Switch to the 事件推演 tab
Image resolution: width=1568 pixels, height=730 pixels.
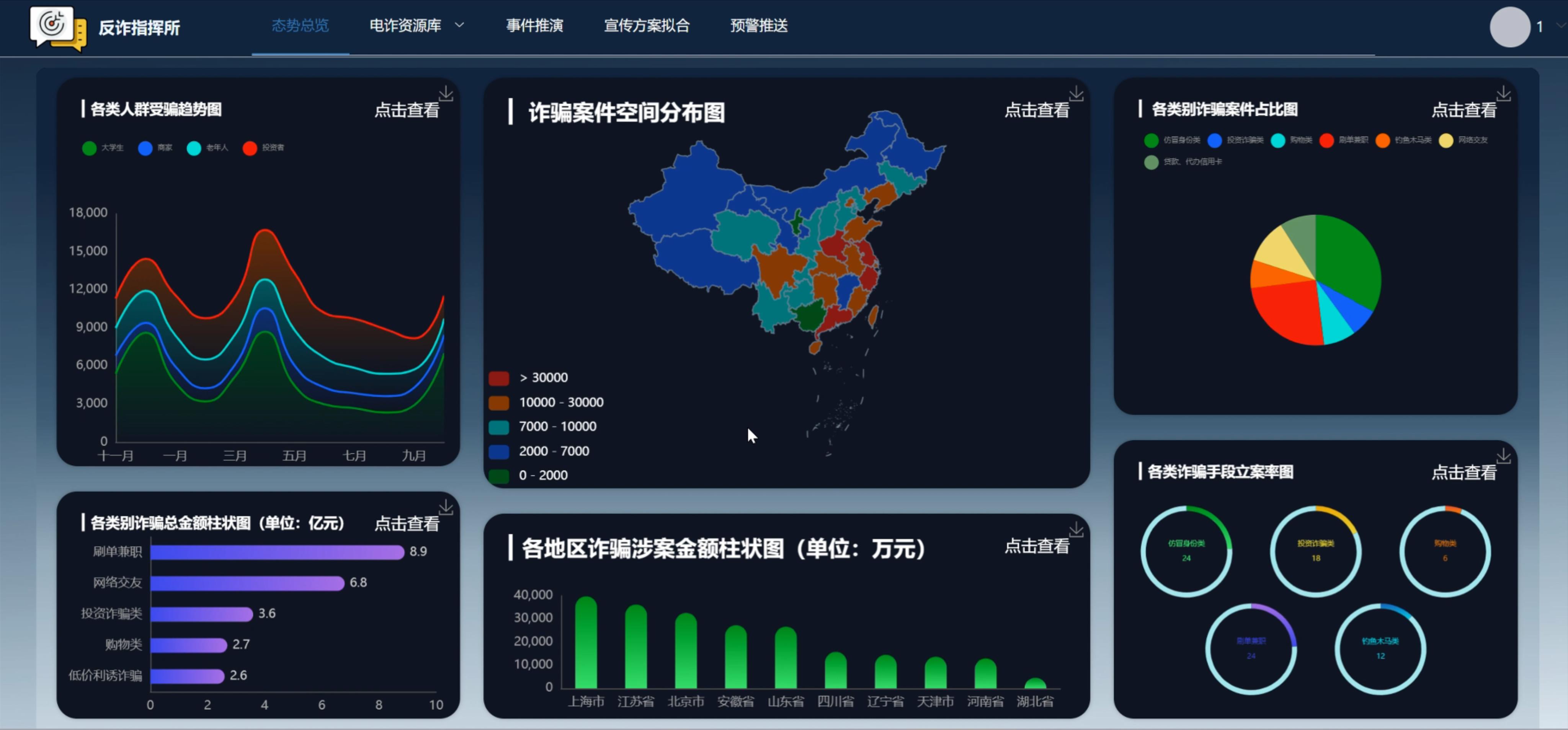pyautogui.click(x=535, y=26)
